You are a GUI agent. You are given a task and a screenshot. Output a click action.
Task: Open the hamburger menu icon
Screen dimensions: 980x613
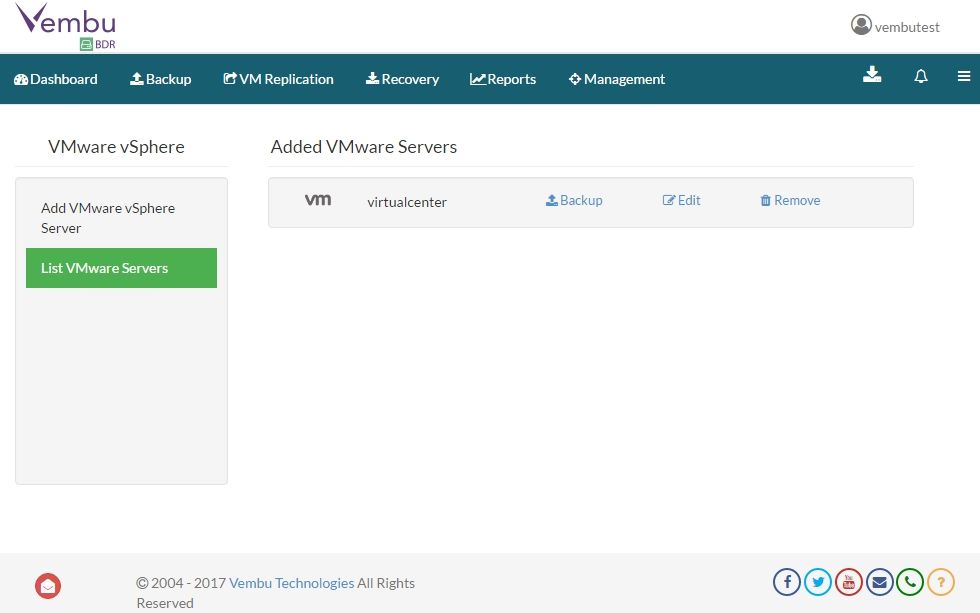[964, 76]
